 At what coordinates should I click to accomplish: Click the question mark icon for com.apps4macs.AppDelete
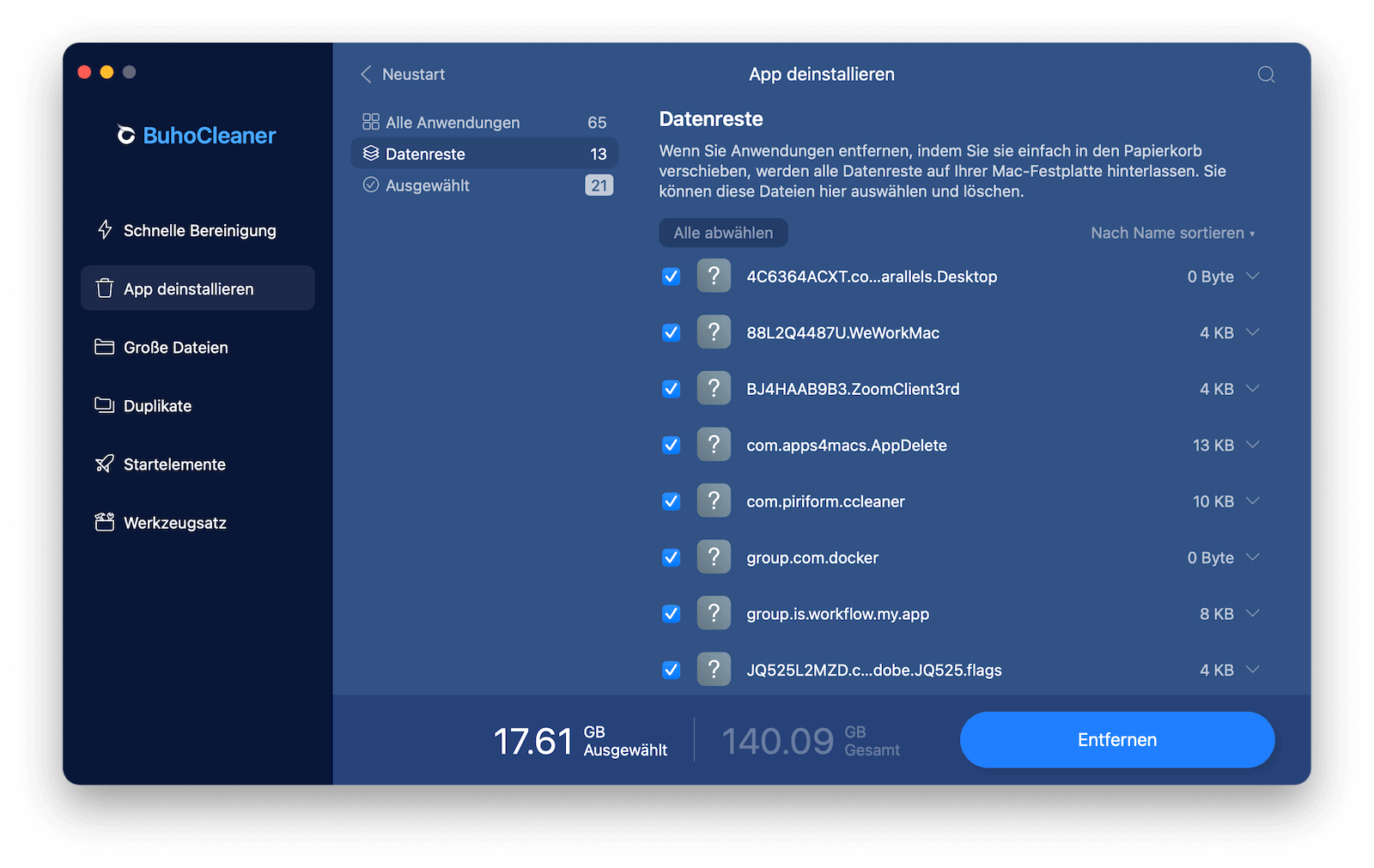pyautogui.click(x=714, y=445)
